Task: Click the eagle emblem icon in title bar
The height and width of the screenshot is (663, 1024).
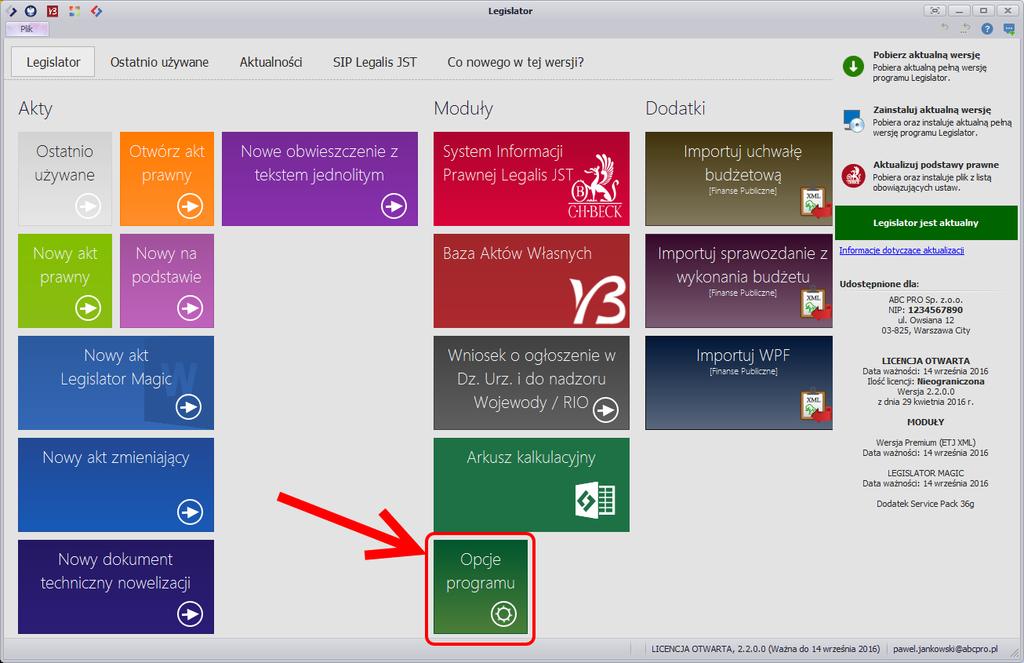Action: point(31,11)
